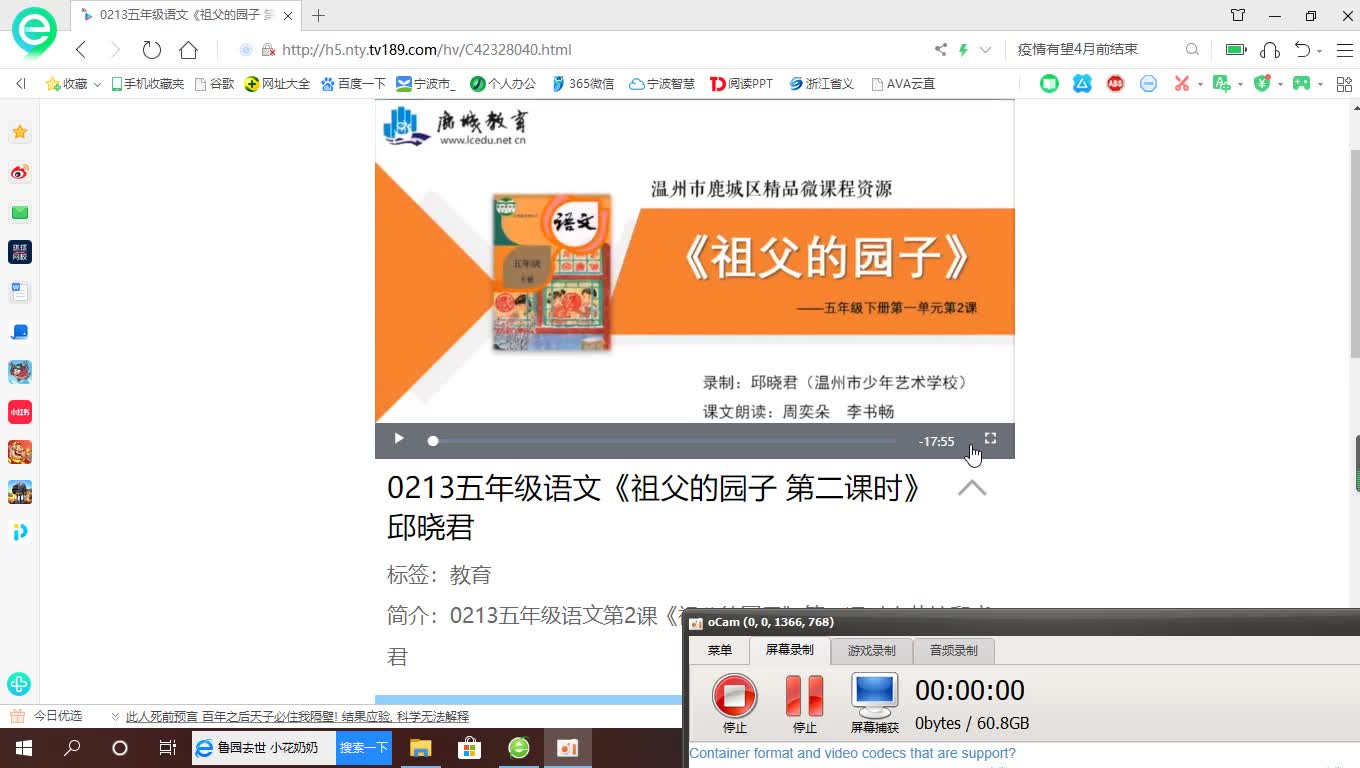Open the Windows Start menu
The height and width of the screenshot is (768, 1360).
tap(23, 748)
